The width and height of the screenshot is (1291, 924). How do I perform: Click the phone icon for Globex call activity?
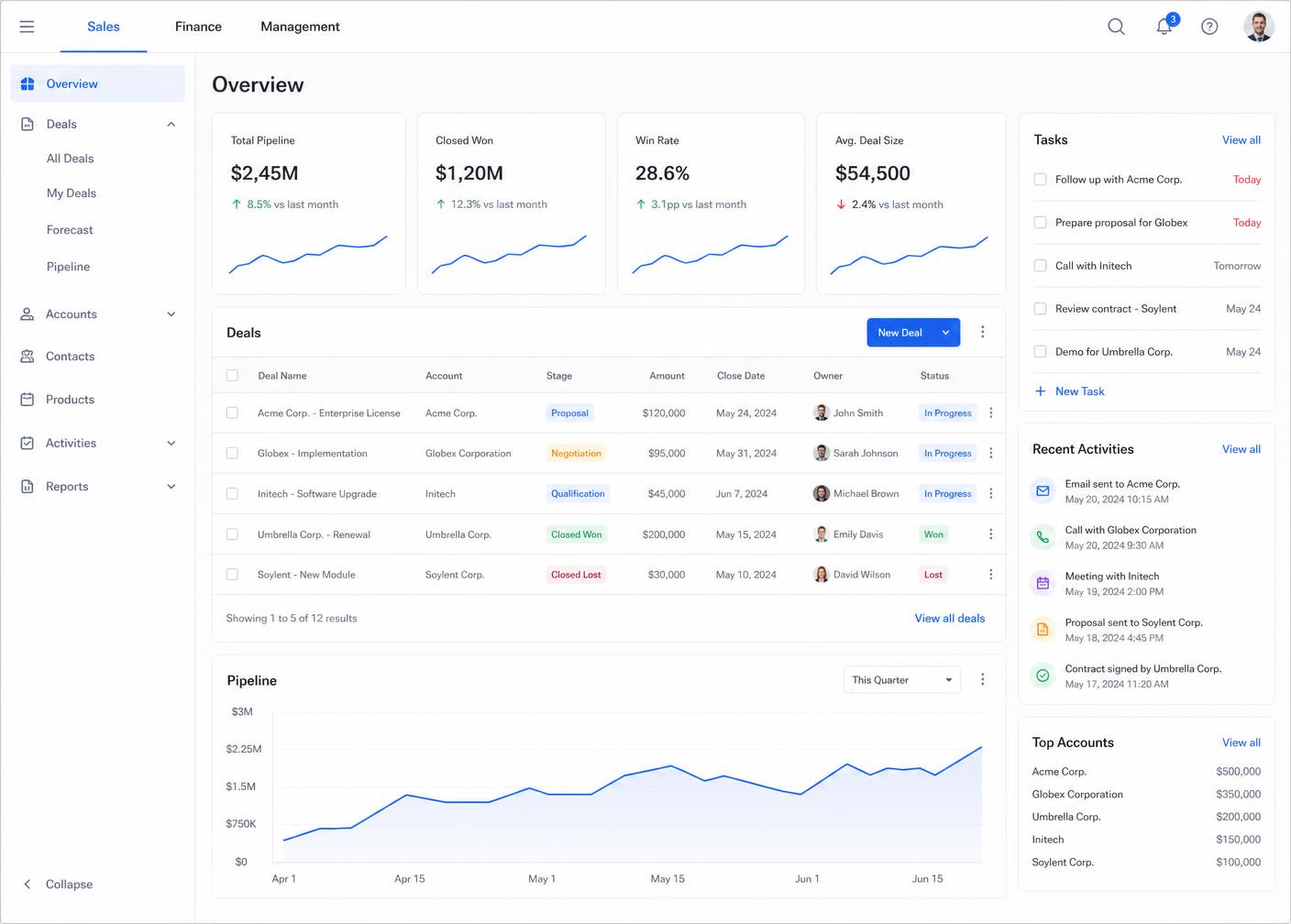pos(1043,537)
